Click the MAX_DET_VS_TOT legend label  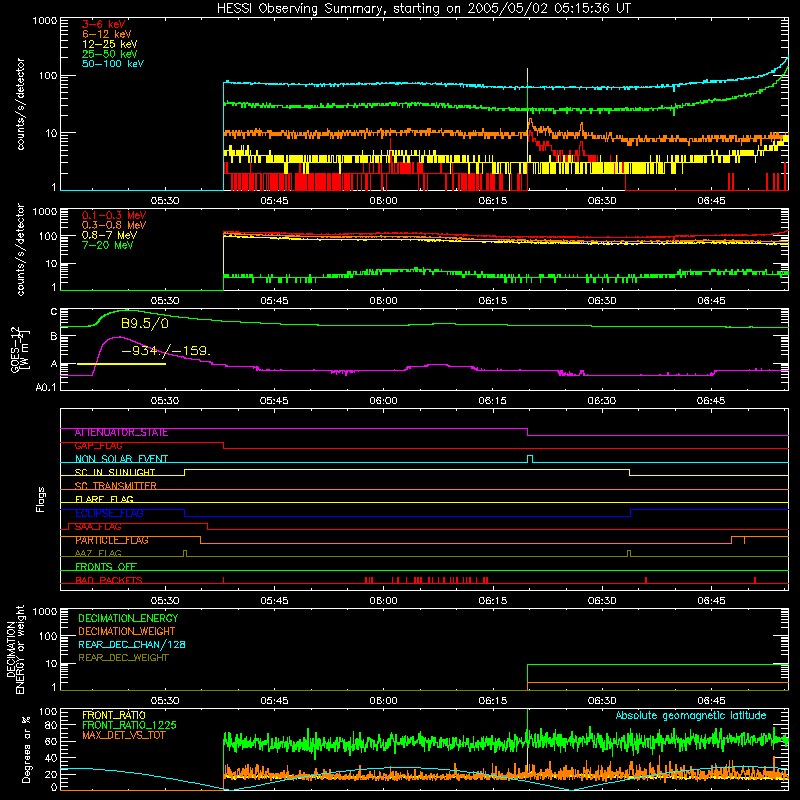coord(123,735)
